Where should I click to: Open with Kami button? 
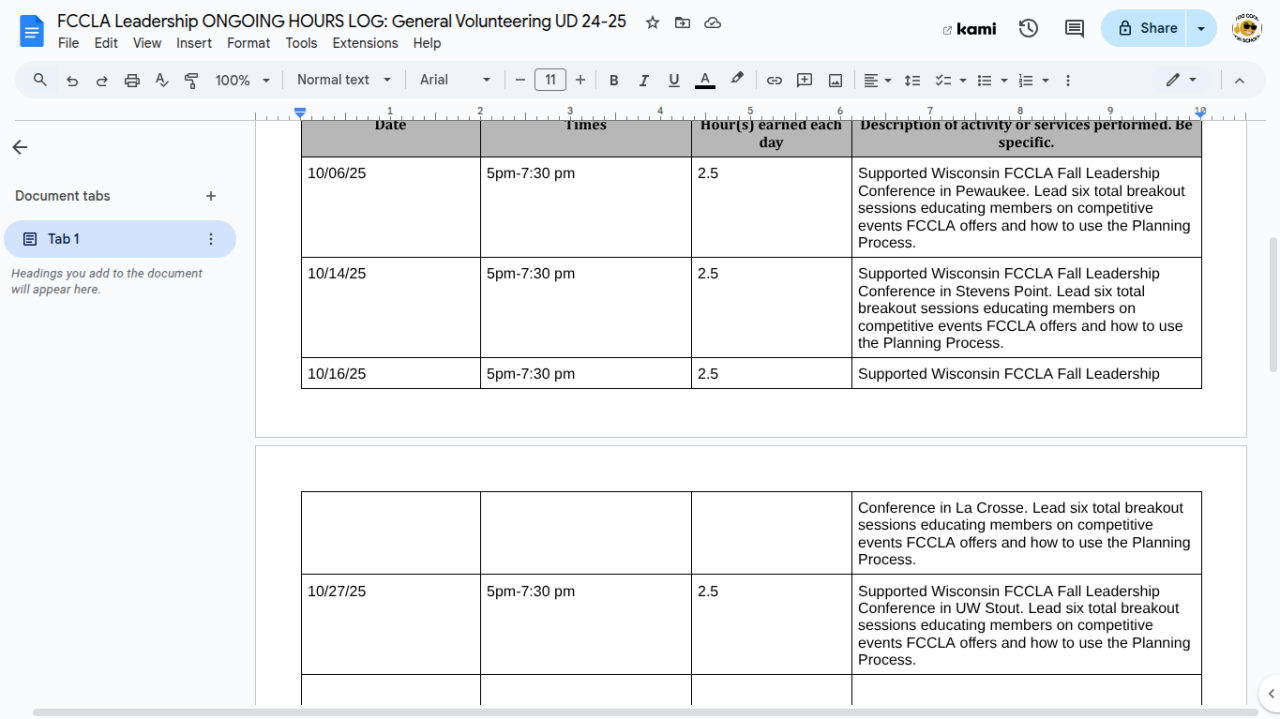pos(969,29)
